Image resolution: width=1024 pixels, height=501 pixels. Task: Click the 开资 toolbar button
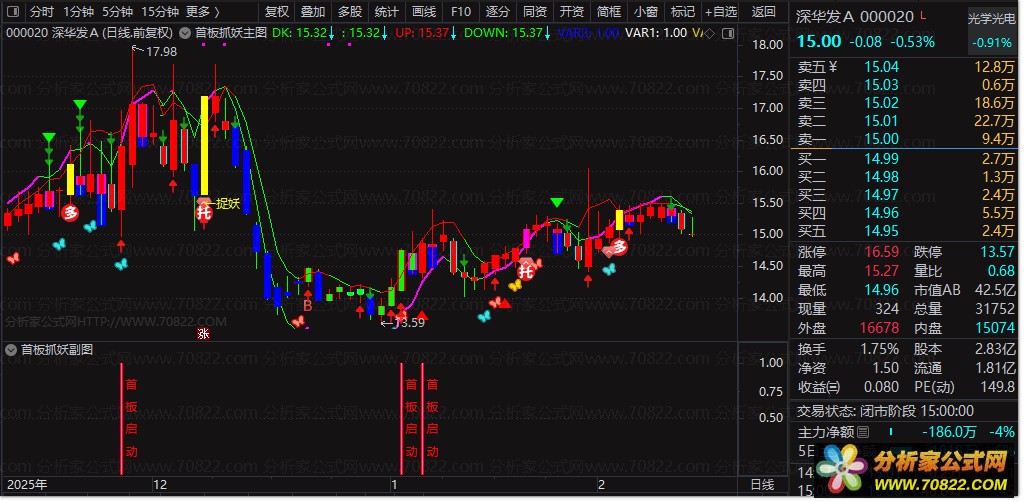(572, 11)
